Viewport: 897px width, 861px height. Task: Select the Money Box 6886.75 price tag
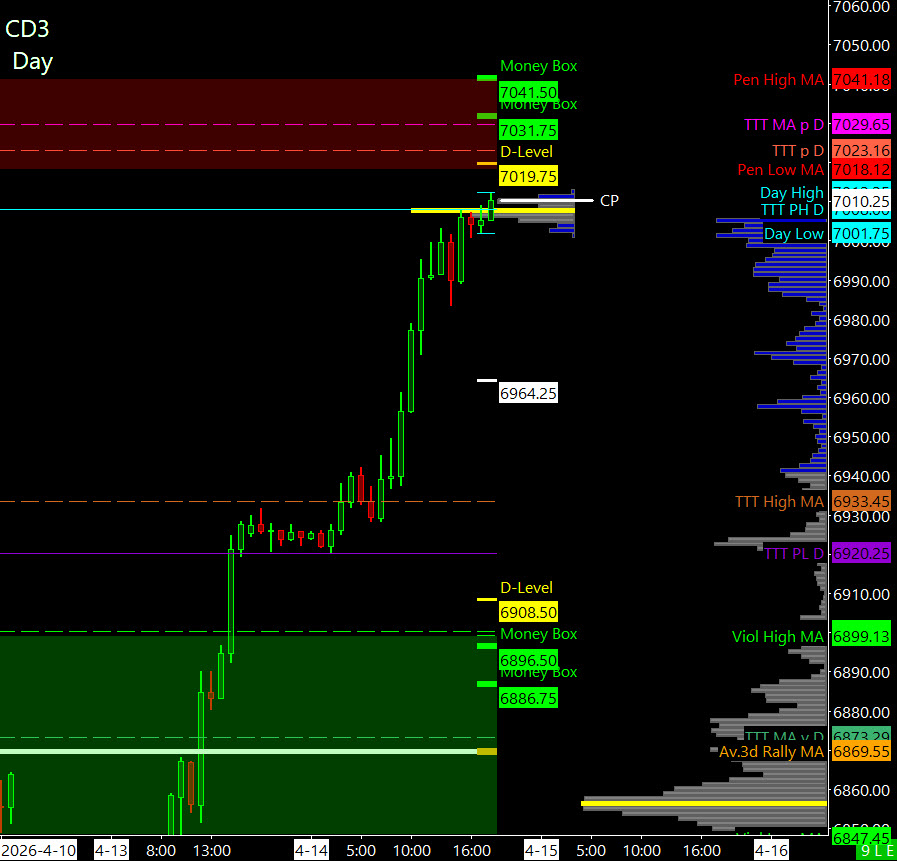[x=527, y=699]
